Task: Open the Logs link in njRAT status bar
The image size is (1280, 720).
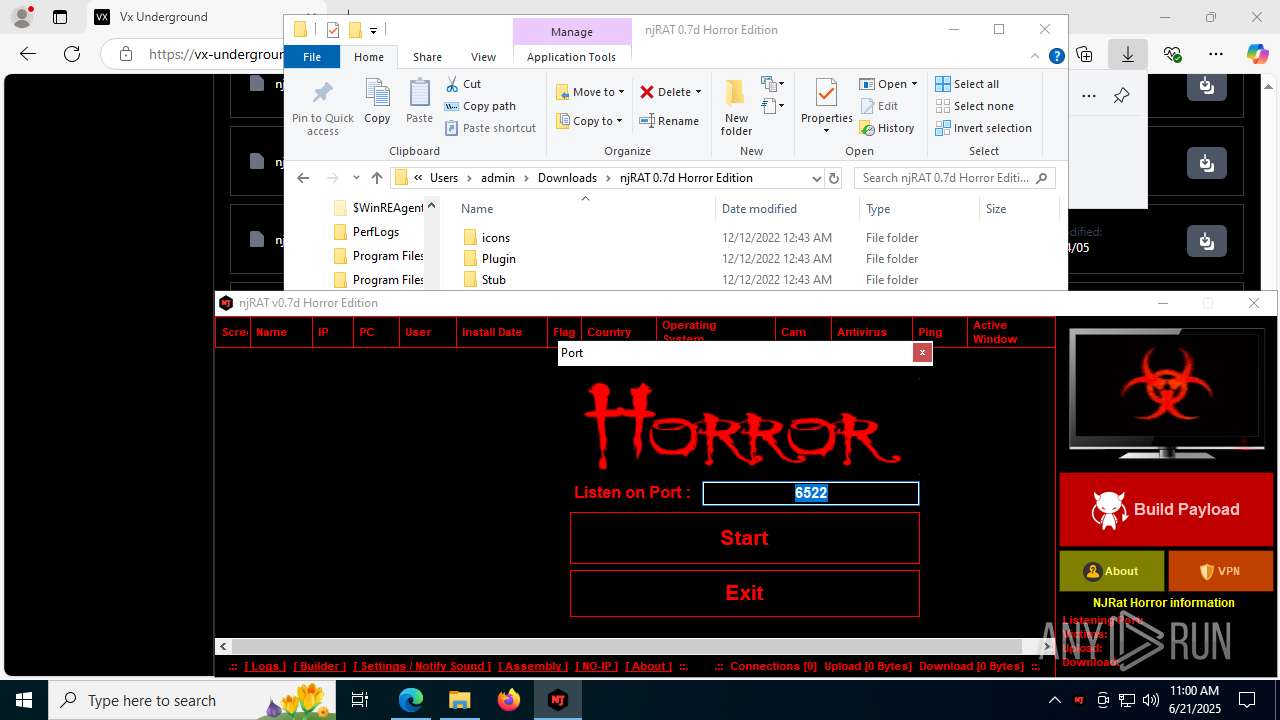Action: pos(265,666)
